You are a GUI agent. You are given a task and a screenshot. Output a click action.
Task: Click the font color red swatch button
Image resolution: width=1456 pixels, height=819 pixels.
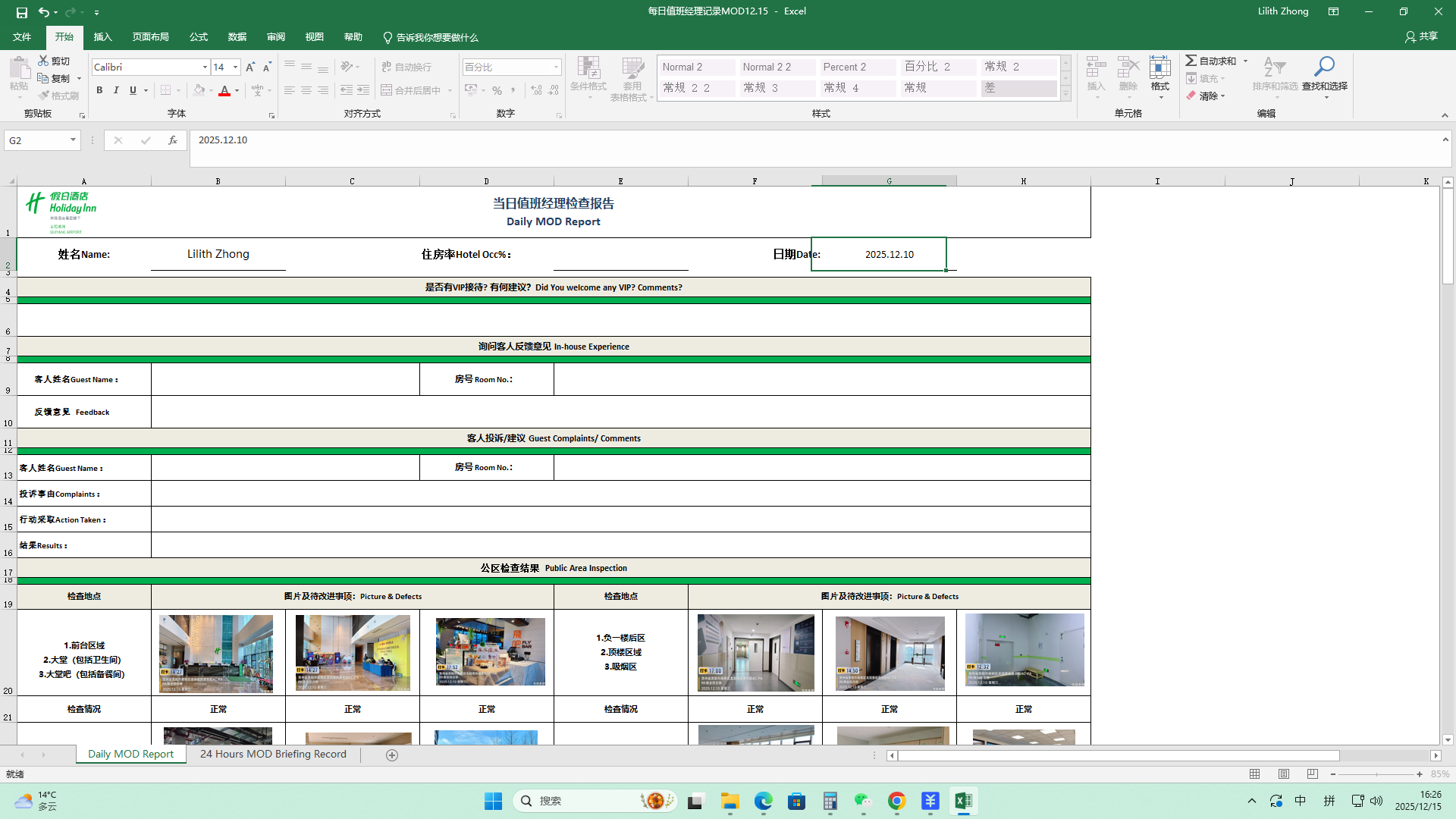pos(224,90)
